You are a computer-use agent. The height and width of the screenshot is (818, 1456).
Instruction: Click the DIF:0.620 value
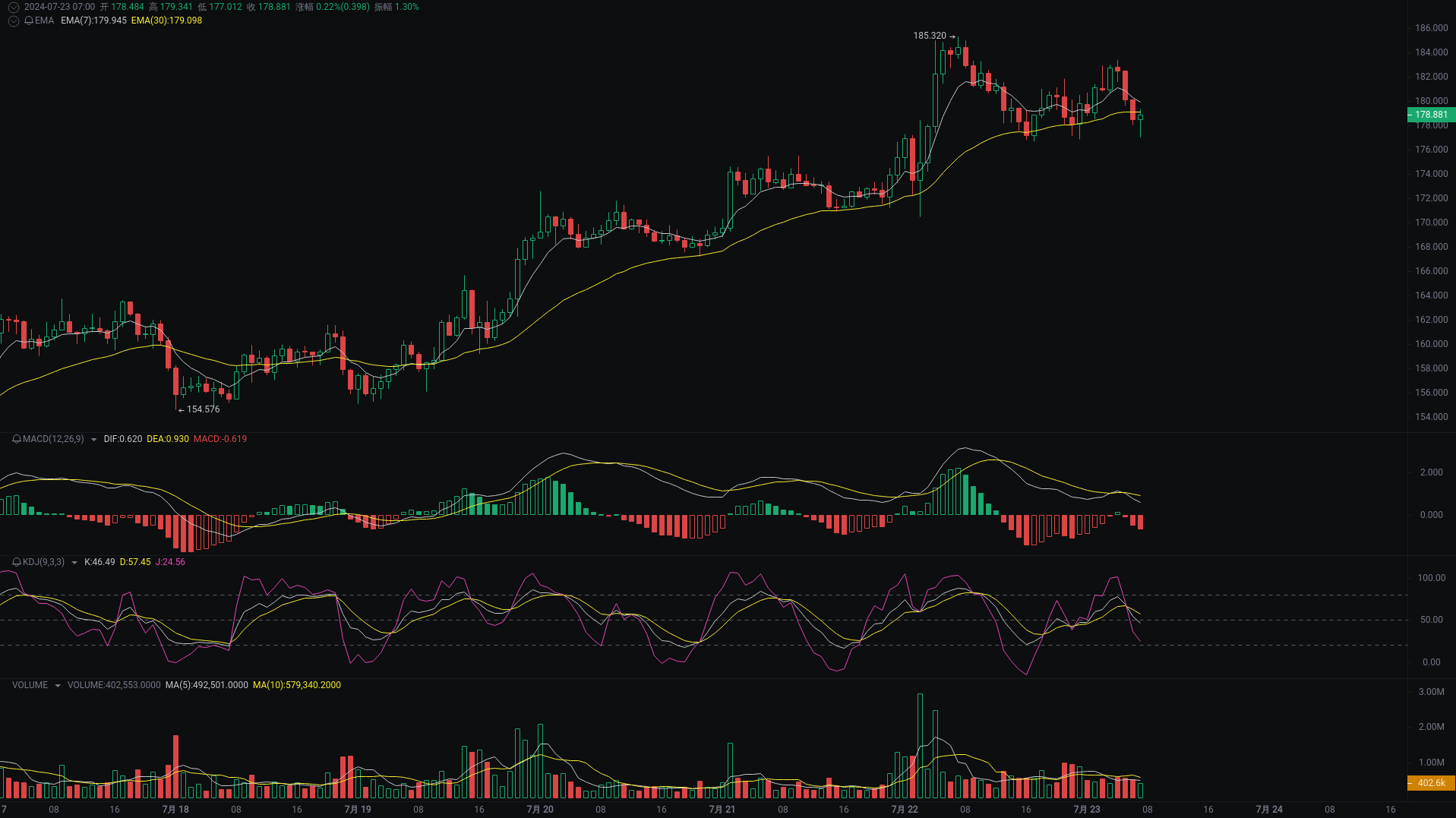(123, 439)
